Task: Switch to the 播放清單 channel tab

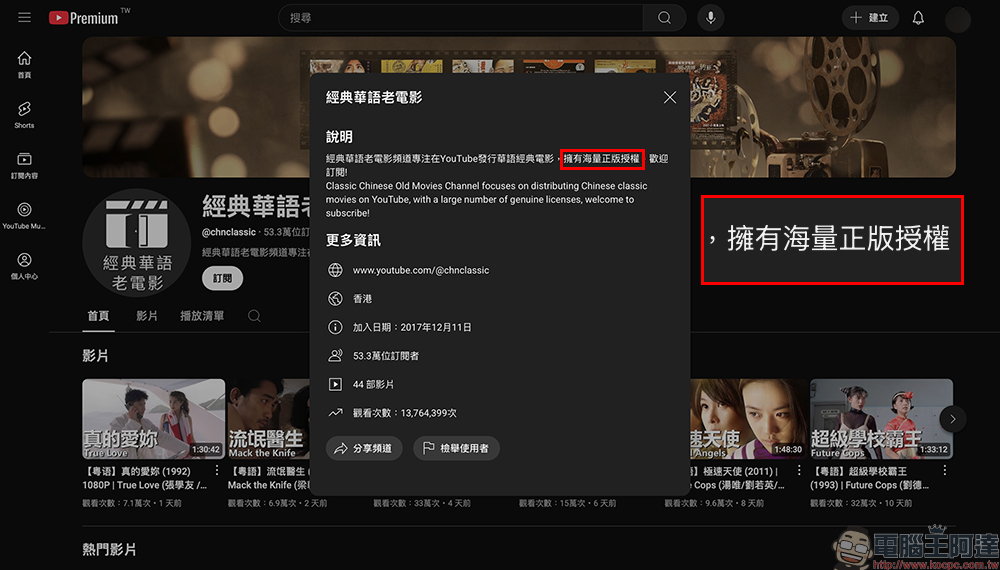Action: point(202,316)
